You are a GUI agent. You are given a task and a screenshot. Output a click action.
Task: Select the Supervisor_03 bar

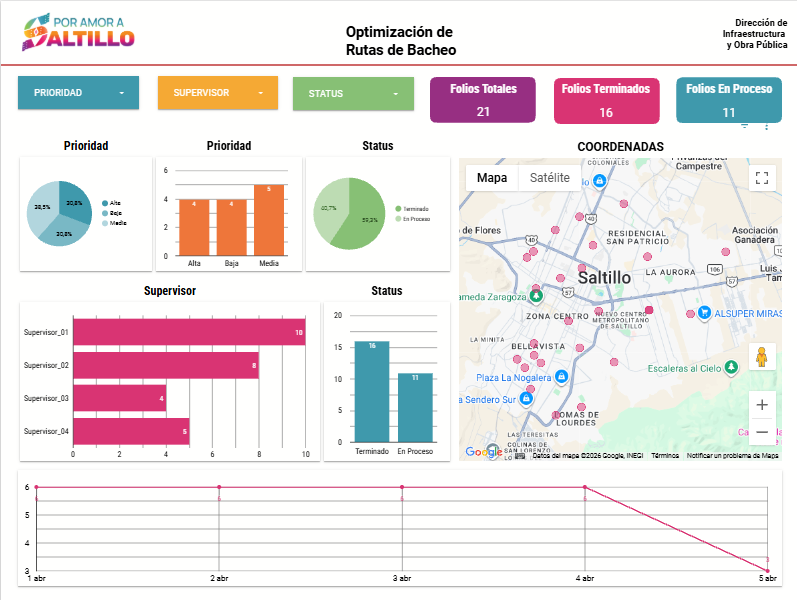click(x=119, y=398)
